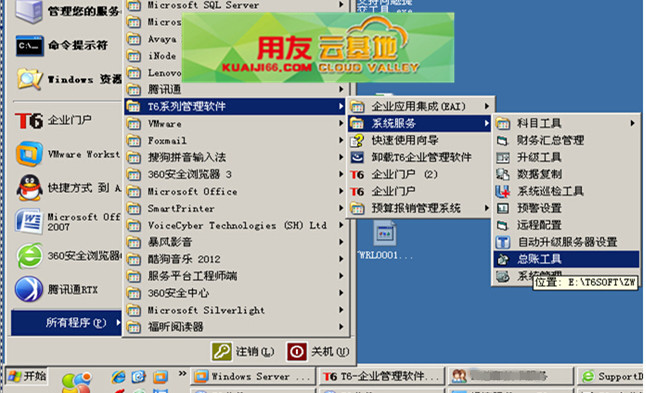Switch to the Support taskbar window
This screenshot has height=393, width=646.
(611, 377)
